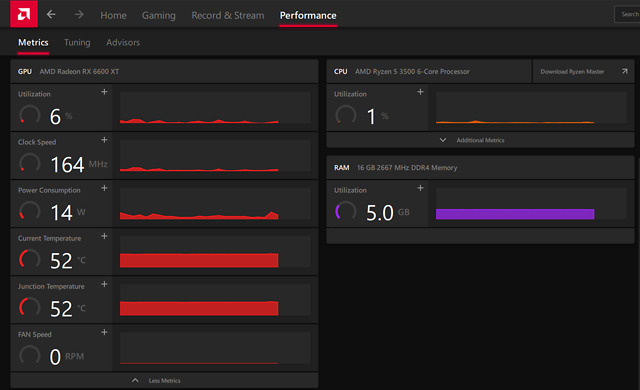
Task: Click the GPU Utilization gauge dial
Action: (x=30, y=115)
